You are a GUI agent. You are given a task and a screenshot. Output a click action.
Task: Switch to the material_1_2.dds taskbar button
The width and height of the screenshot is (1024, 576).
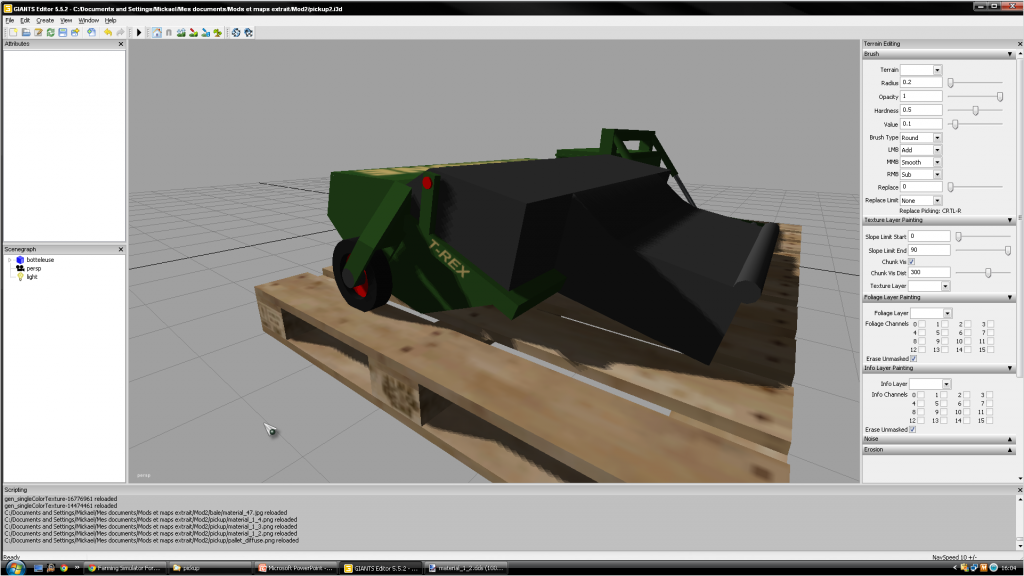pyautogui.click(x=466, y=568)
